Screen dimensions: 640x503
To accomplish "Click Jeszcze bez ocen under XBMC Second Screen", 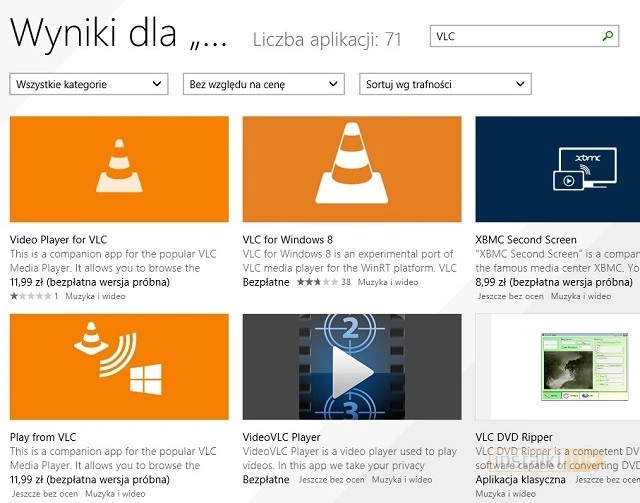I will click(511, 296).
